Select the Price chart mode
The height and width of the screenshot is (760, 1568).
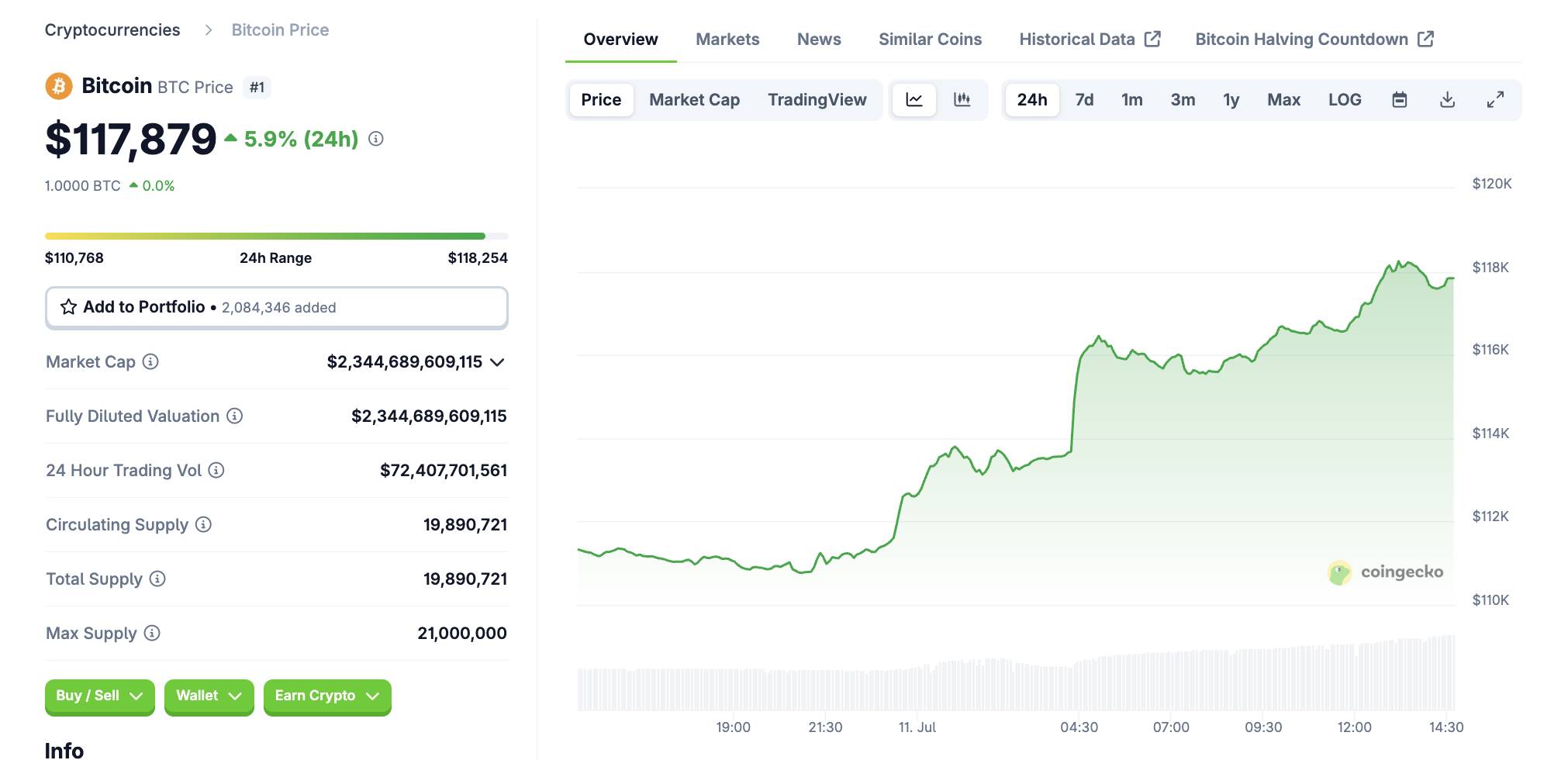pos(601,99)
